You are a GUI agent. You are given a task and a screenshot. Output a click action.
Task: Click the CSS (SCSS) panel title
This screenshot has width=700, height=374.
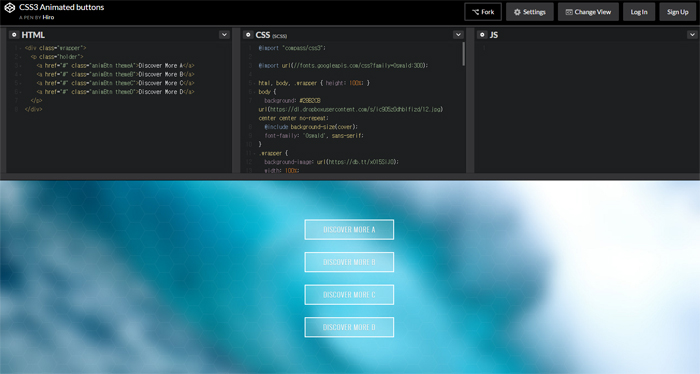click(x=271, y=35)
